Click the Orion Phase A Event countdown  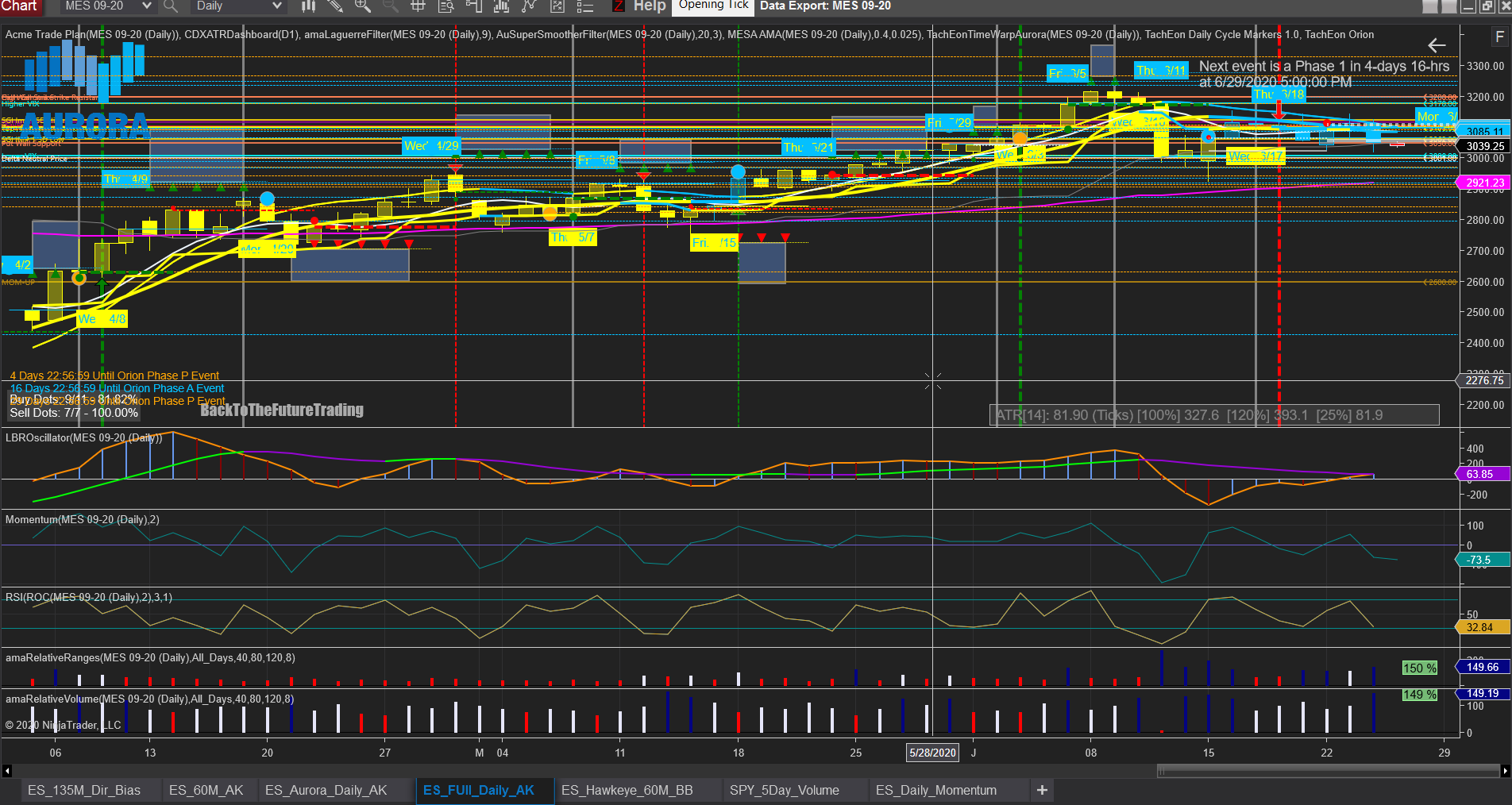117,388
